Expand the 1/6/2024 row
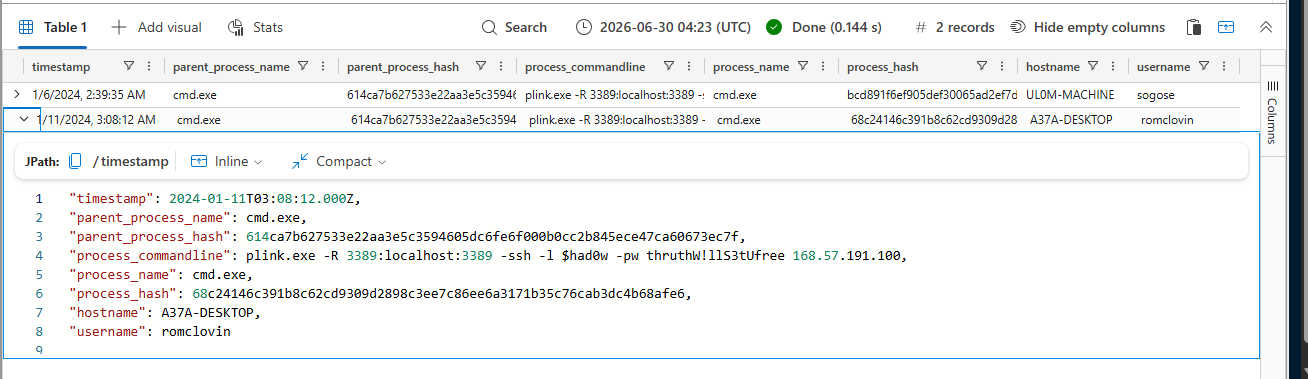 pos(16,94)
